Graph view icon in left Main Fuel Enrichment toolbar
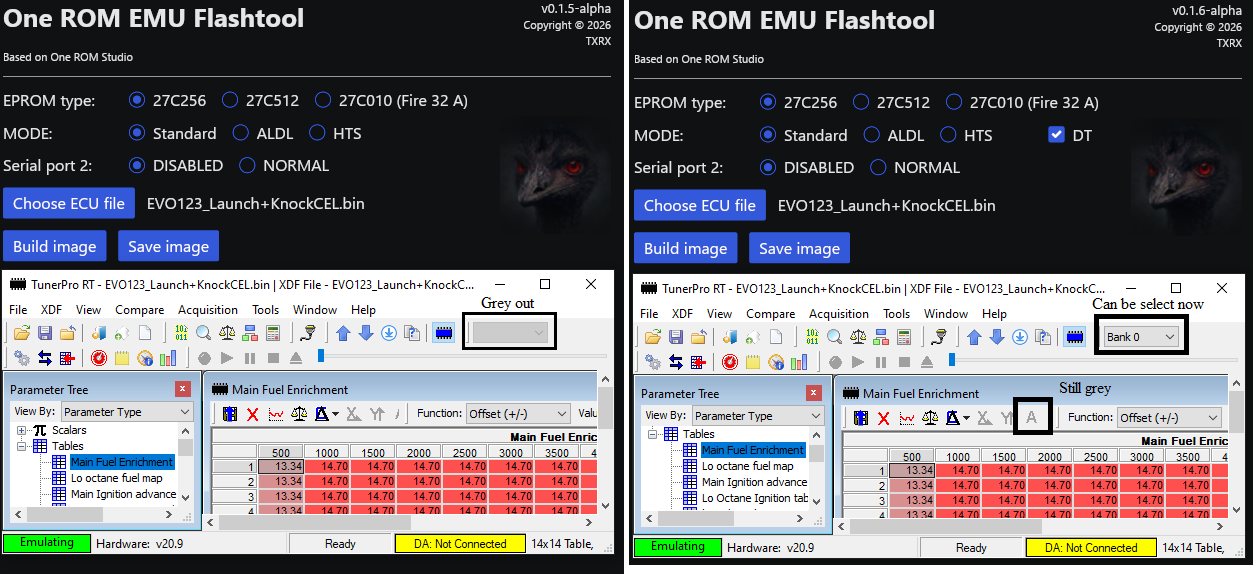The width and height of the screenshot is (1258, 574). (x=275, y=414)
